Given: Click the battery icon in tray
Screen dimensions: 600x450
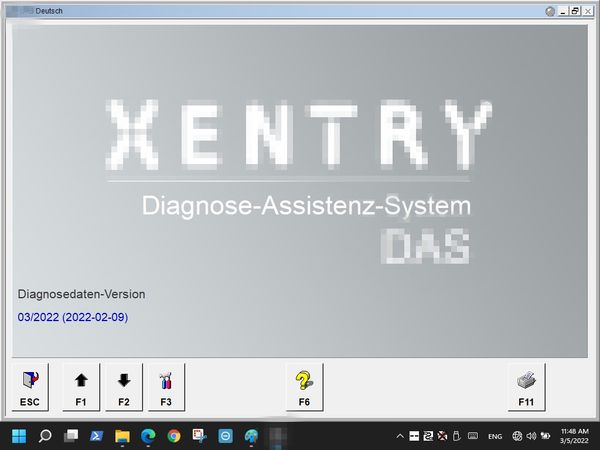Looking at the screenshot, I should click(545, 436).
